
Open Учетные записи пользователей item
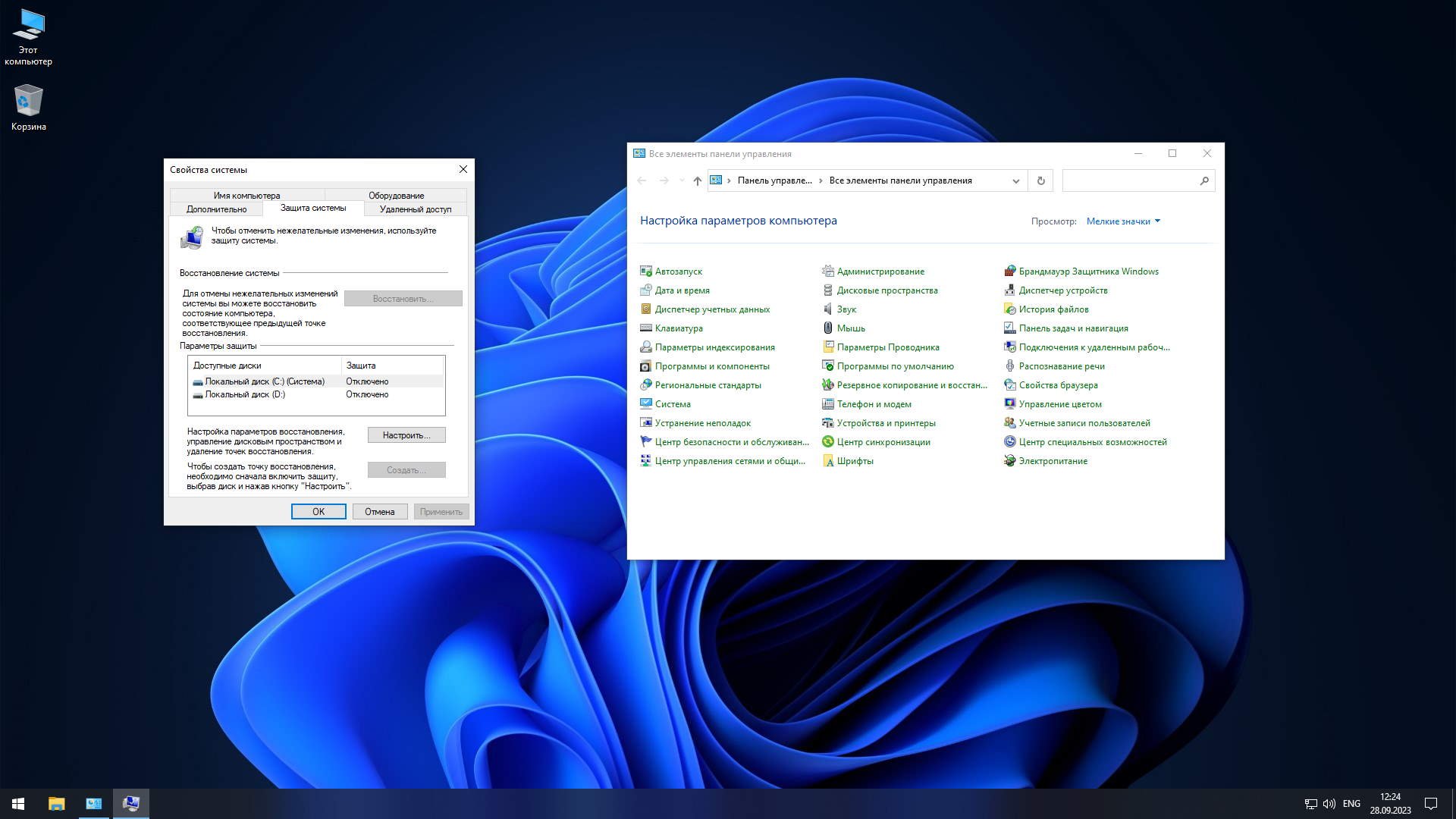pyautogui.click(x=1084, y=423)
